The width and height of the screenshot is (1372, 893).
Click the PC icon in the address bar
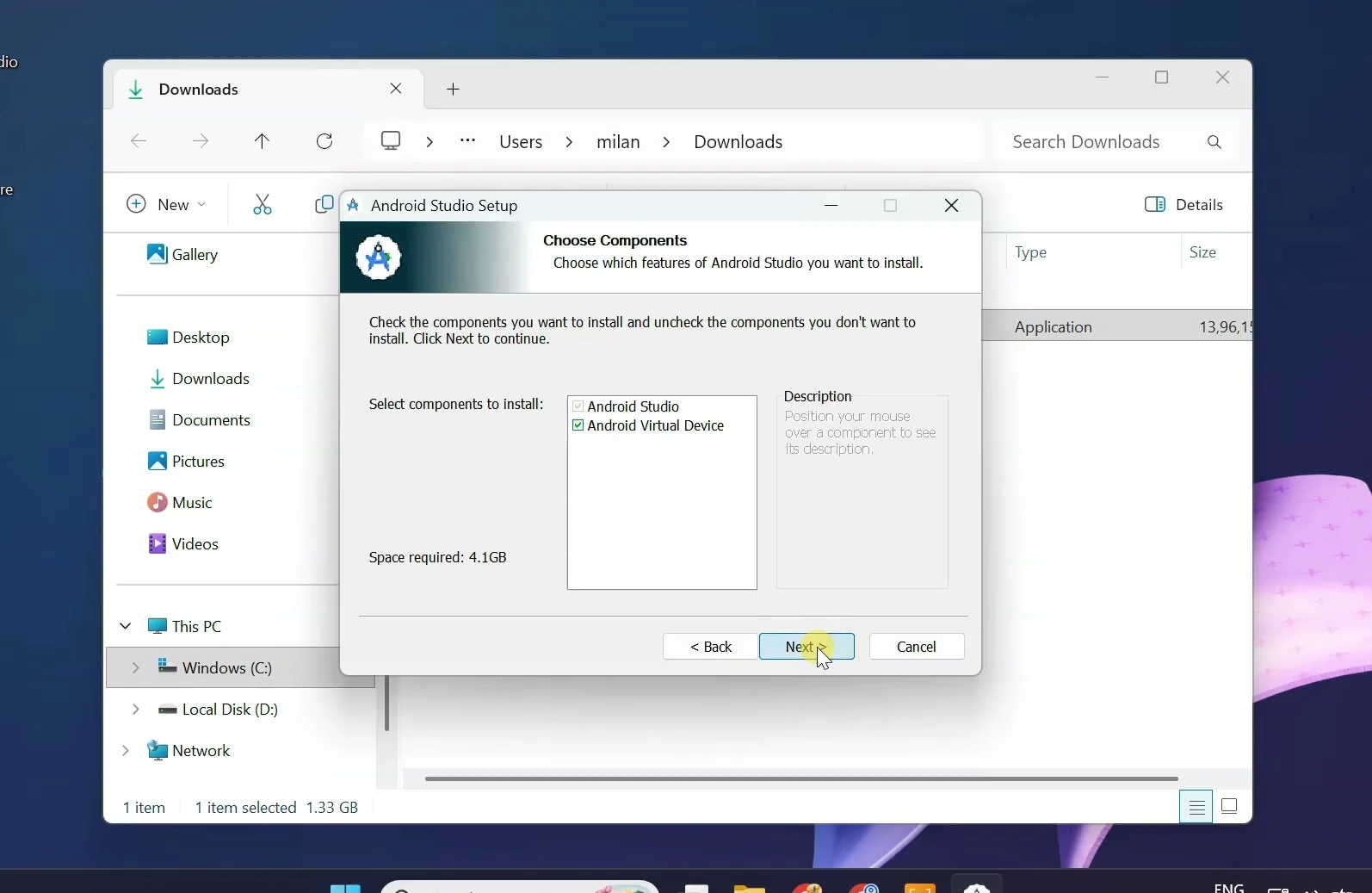(392, 141)
